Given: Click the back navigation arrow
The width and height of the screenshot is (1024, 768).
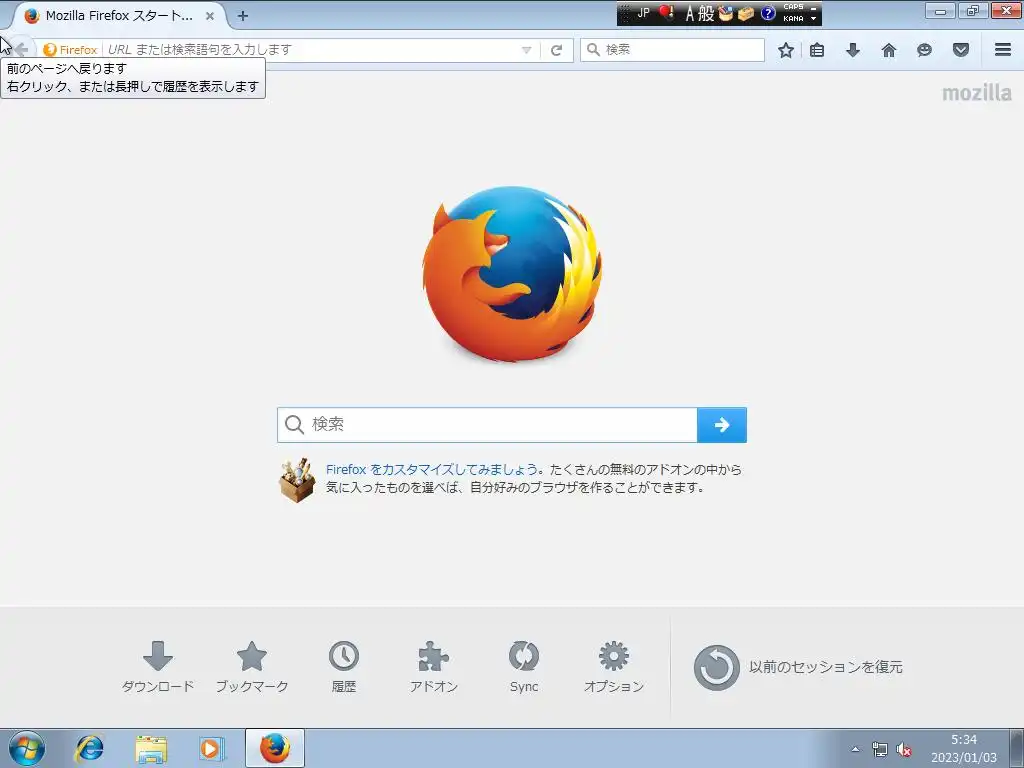Looking at the screenshot, I should (21, 50).
